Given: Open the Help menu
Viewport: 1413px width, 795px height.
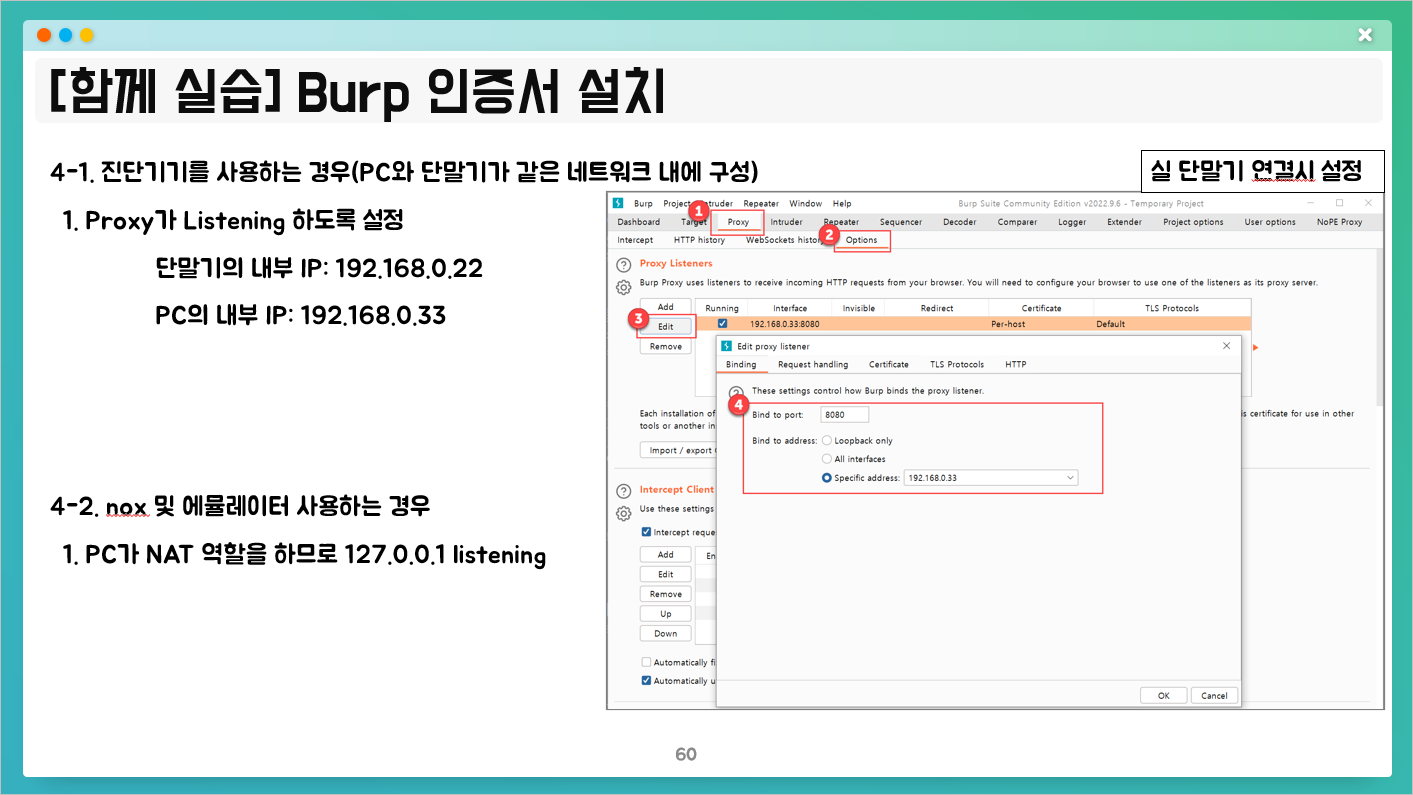Looking at the screenshot, I should (842, 203).
